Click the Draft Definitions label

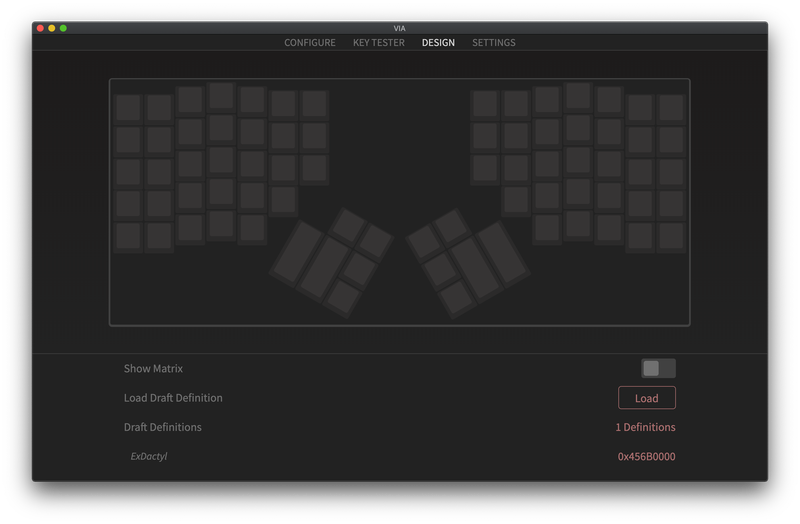pos(162,427)
